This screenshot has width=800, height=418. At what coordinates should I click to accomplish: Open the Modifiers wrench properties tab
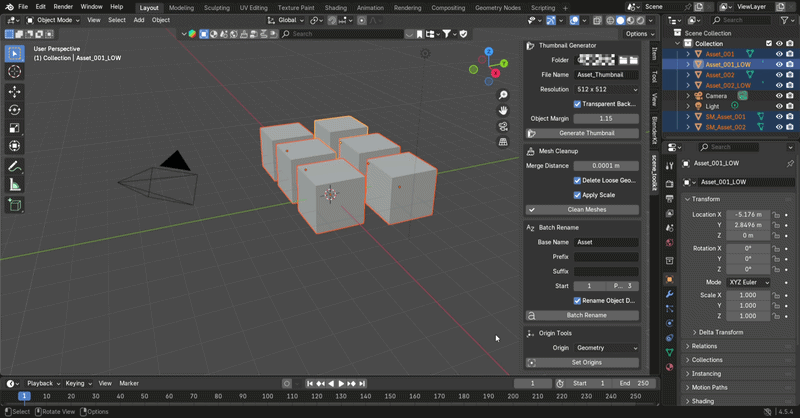coord(669,294)
